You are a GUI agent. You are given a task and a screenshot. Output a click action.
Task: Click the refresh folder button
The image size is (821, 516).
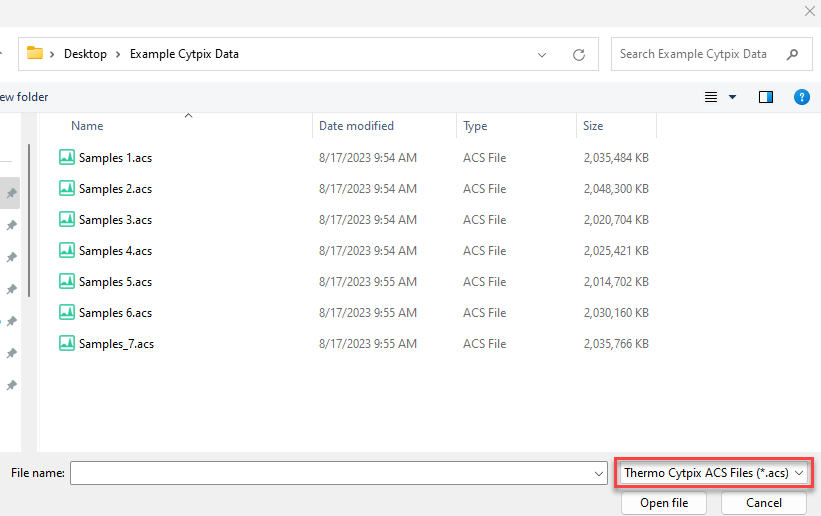coord(578,54)
